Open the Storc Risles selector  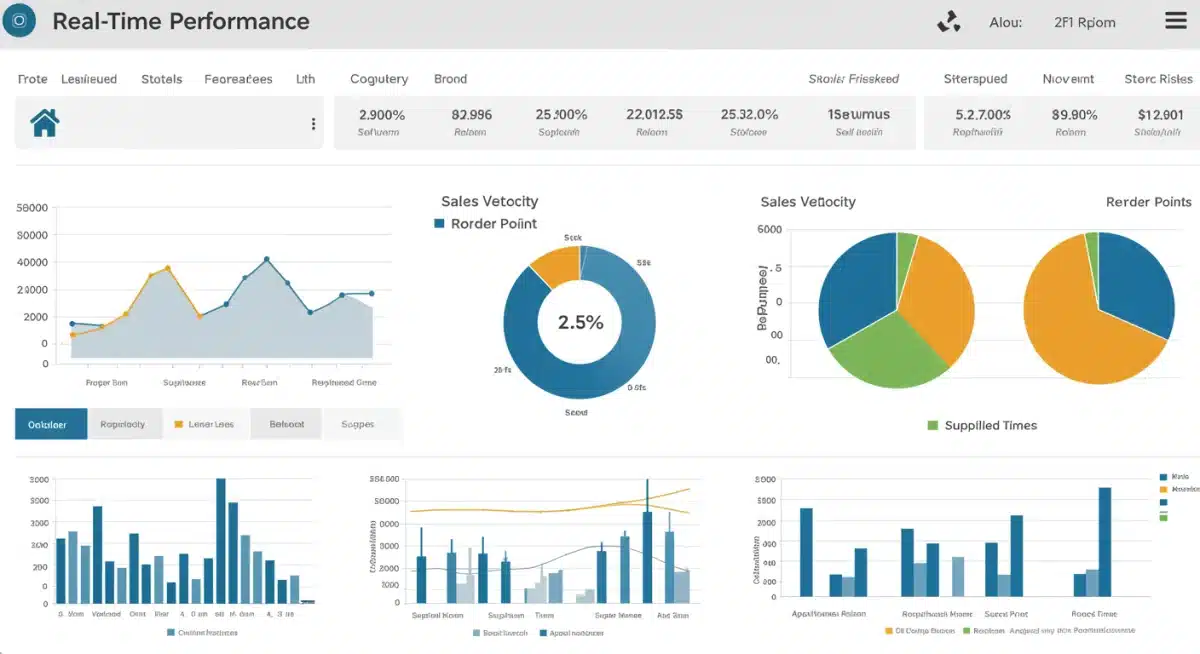point(1160,78)
